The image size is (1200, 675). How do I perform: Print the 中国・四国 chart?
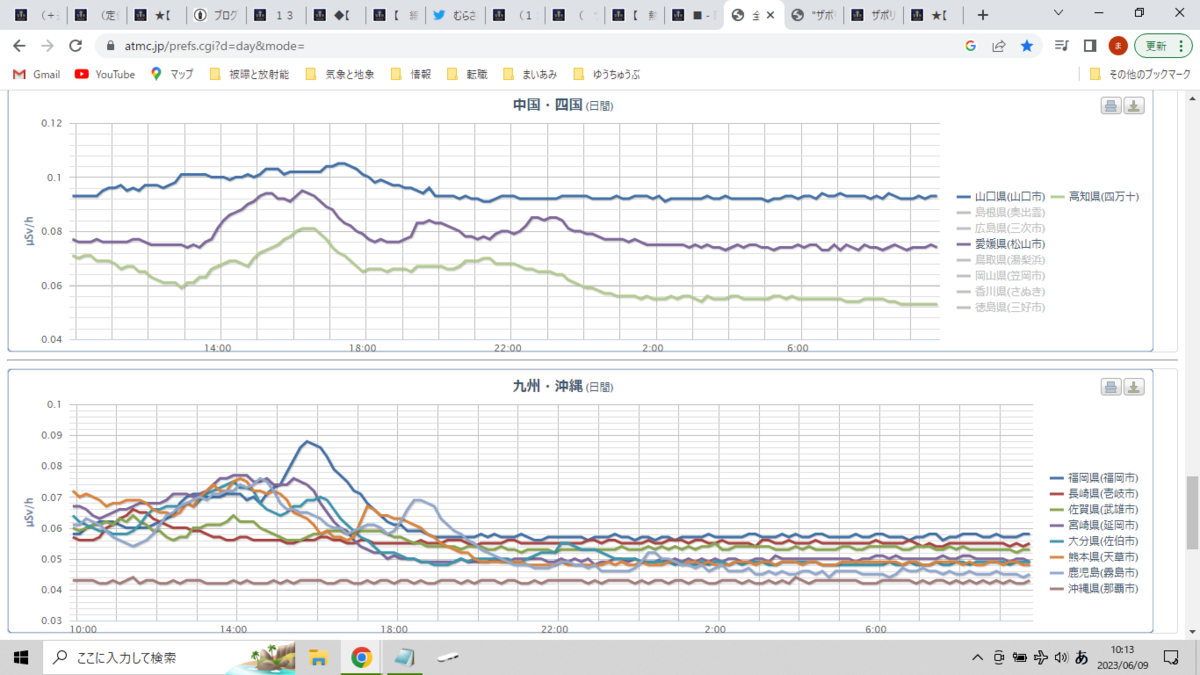[x=1111, y=106]
